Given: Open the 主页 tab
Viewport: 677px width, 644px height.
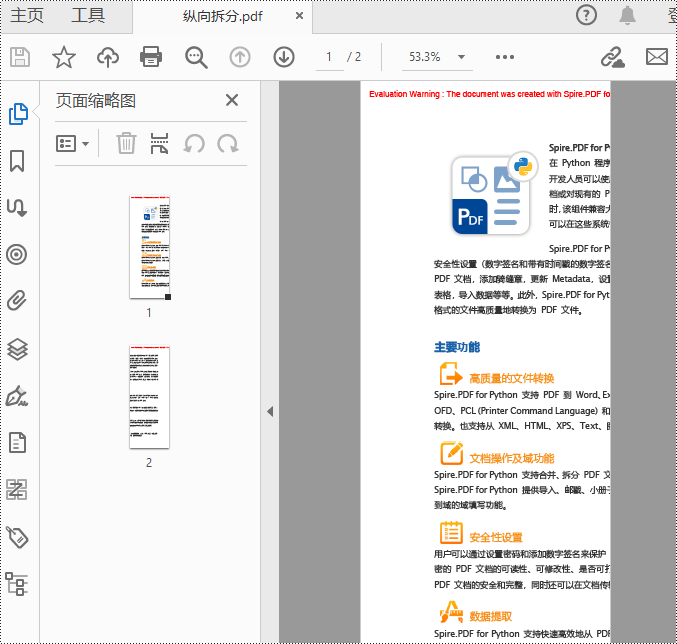Looking at the screenshot, I should point(27,16).
